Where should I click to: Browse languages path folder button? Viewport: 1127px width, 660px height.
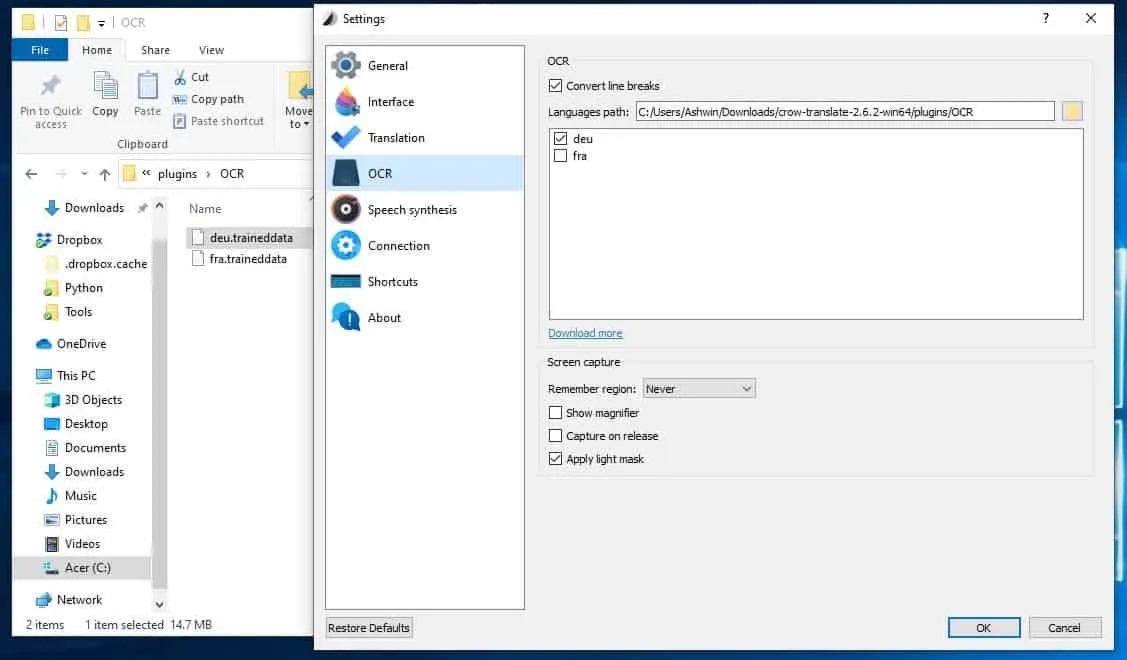tap(1072, 111)
